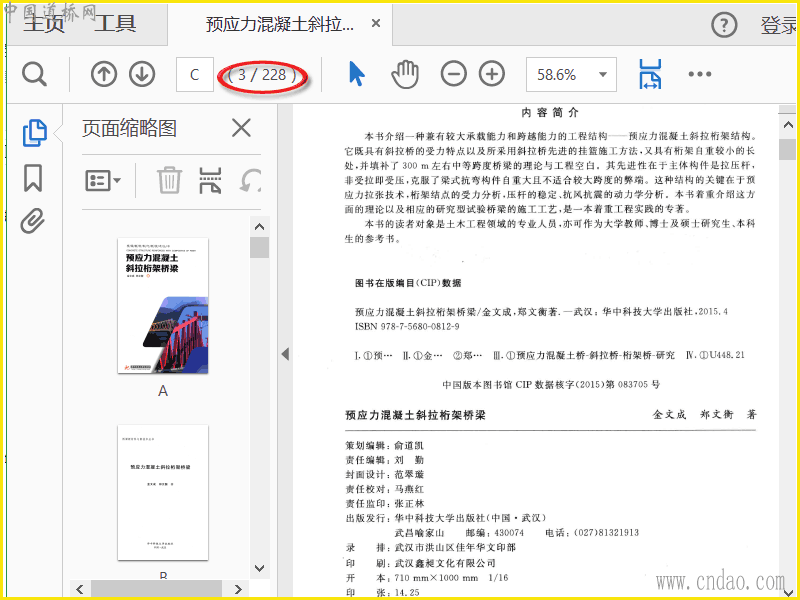800x600 pixels.
Task: Click the rotate page icon
Action: click(x=251, y=180)
